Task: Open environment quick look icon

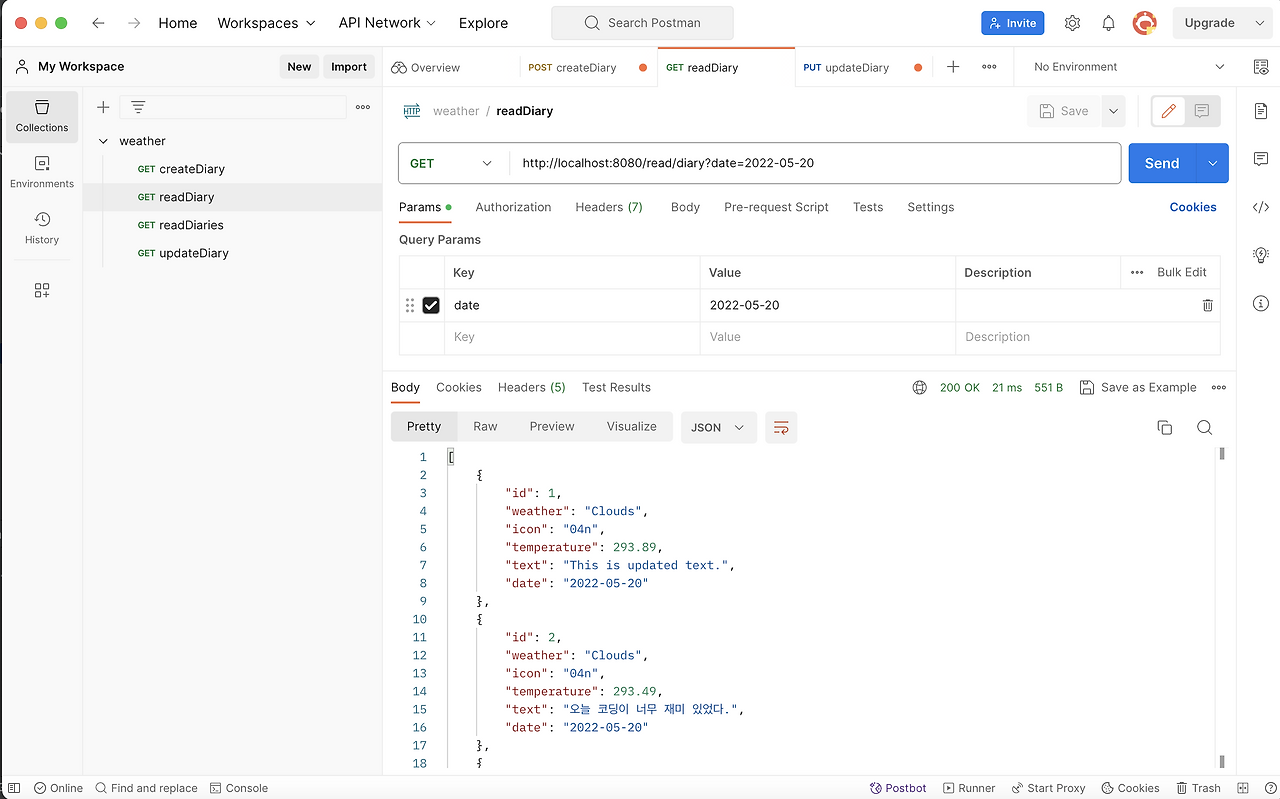Action: coord(1260,67)
